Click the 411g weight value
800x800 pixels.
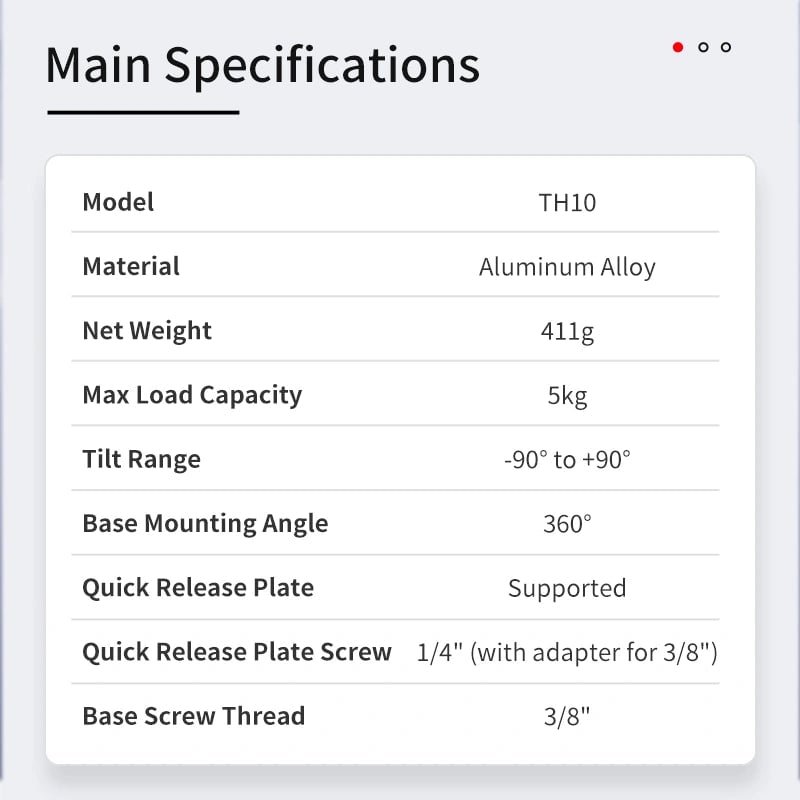click(x=567, y=332)
